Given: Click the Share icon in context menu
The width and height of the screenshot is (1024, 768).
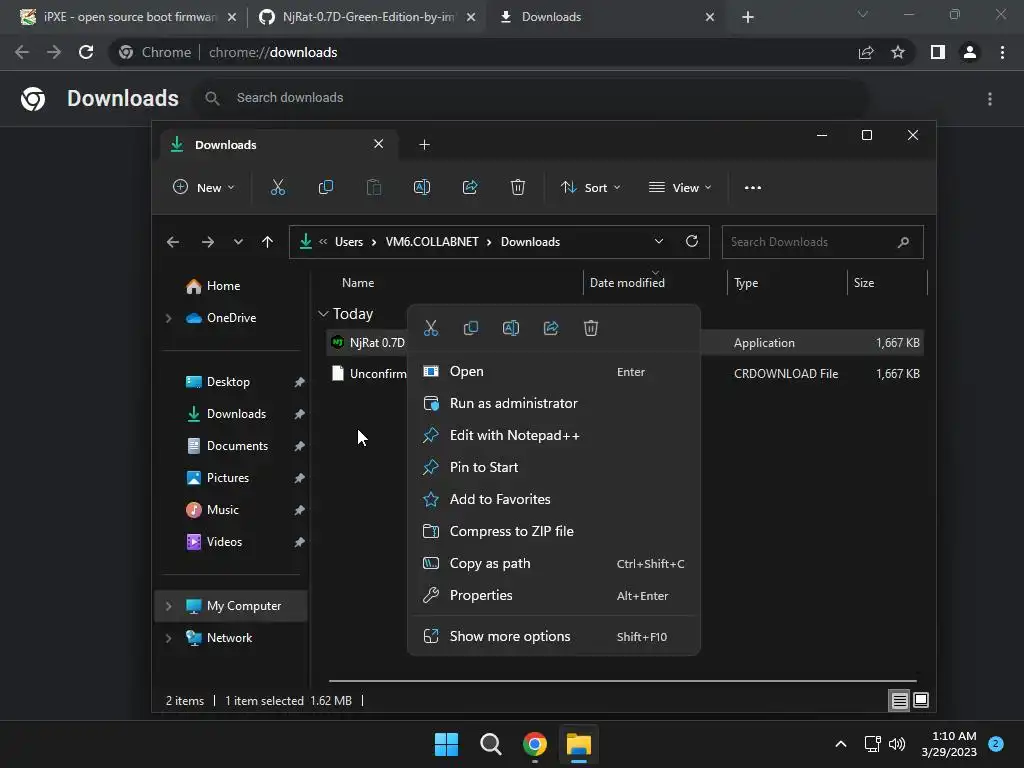Looking at the screenshot, I should click(551, 328).
